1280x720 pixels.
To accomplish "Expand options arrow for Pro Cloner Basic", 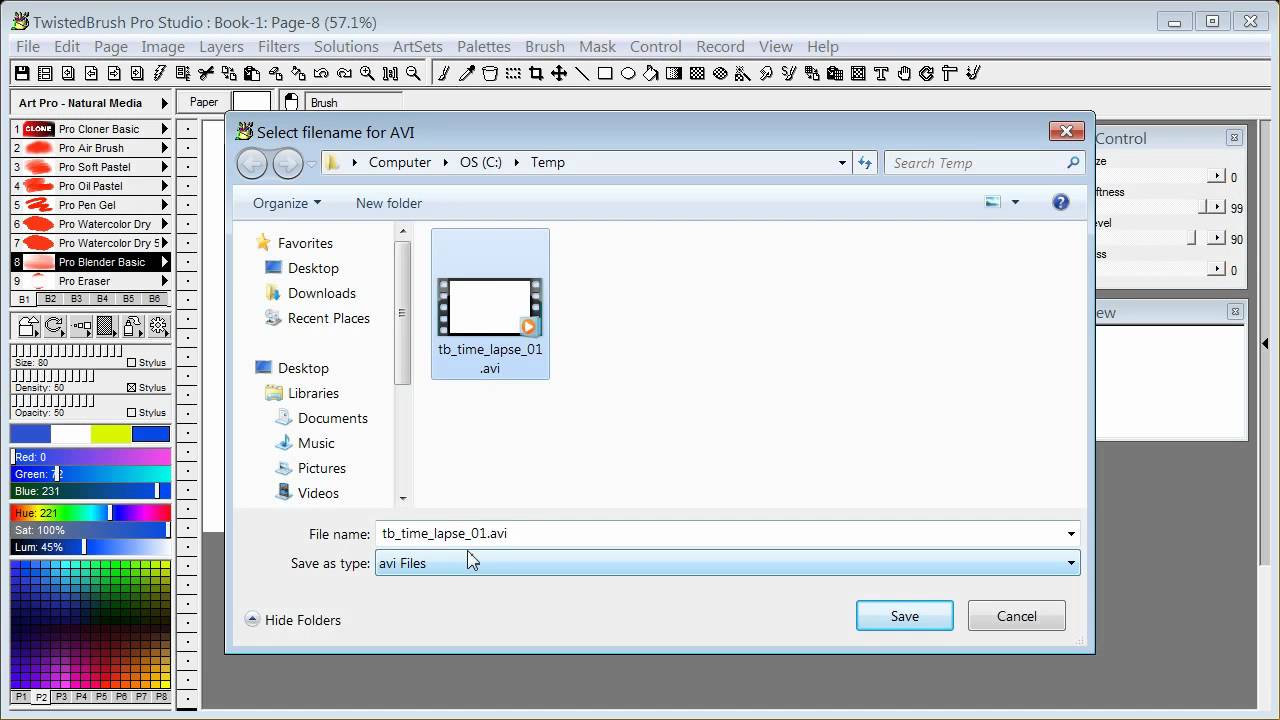I will 165,129.
